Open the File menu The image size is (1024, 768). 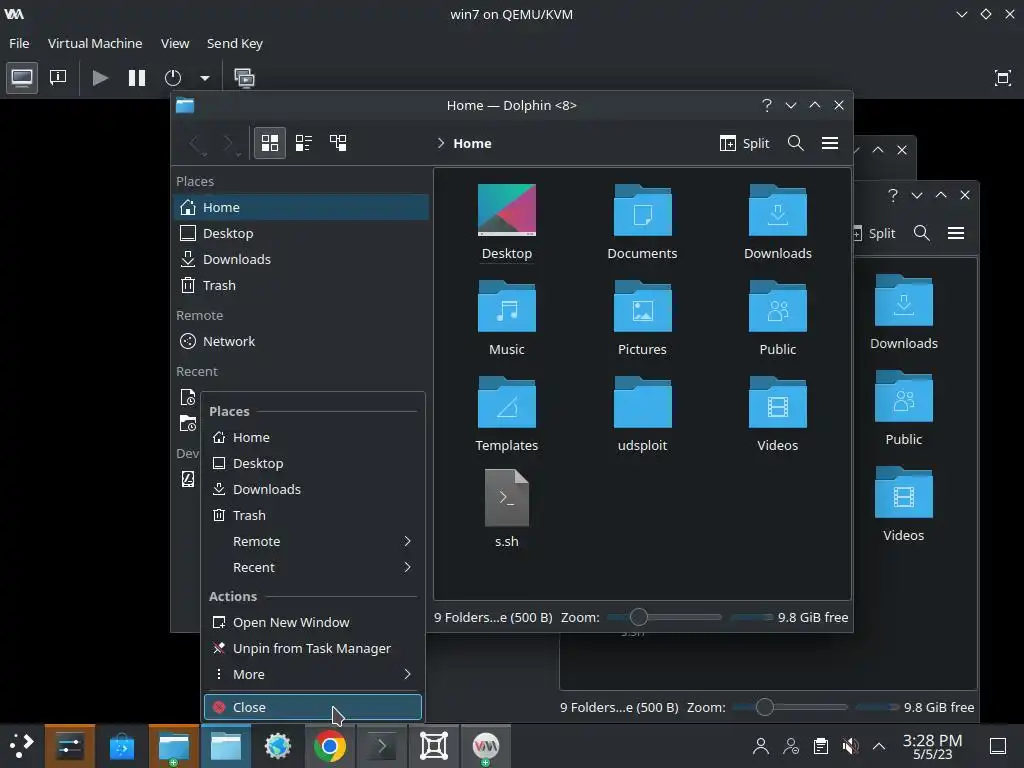pos(19,43)
